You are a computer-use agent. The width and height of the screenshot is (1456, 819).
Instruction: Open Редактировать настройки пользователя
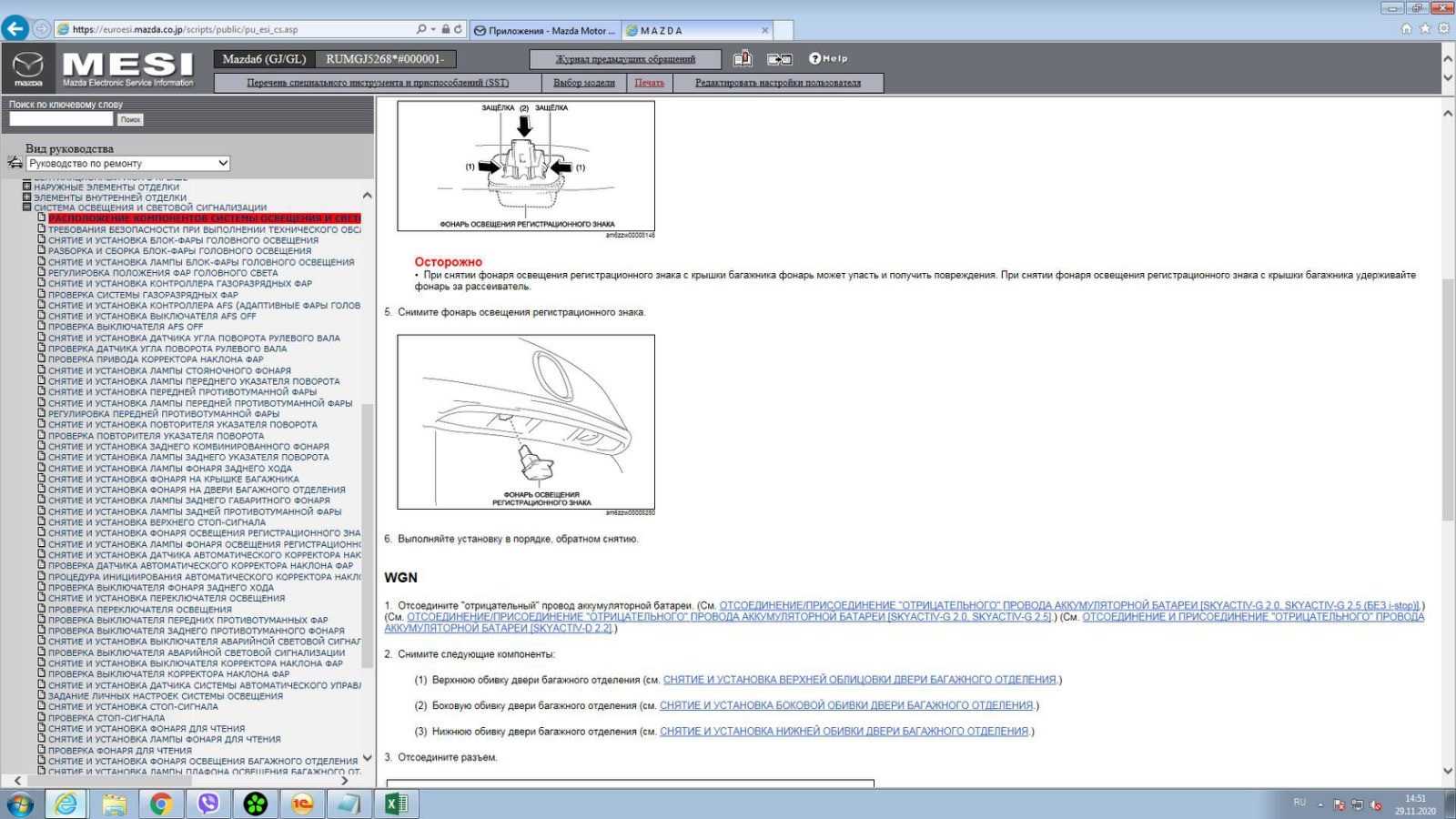point(778,83)
